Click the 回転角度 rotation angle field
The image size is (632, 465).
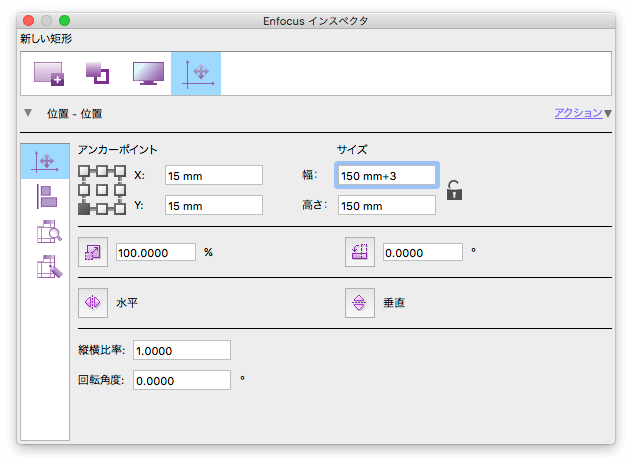pos(182,380)
